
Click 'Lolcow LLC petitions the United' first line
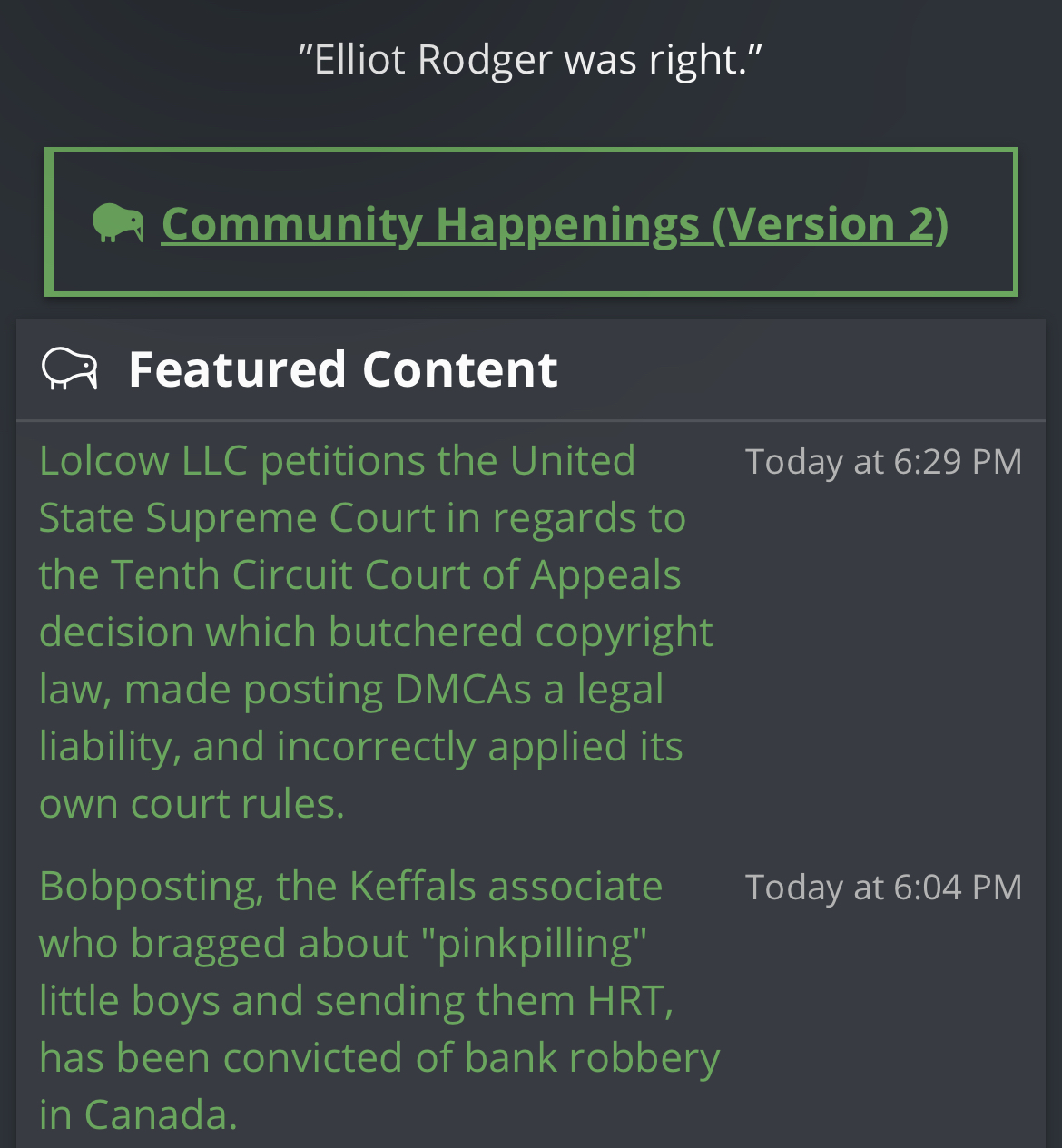(x=337, y=460)
